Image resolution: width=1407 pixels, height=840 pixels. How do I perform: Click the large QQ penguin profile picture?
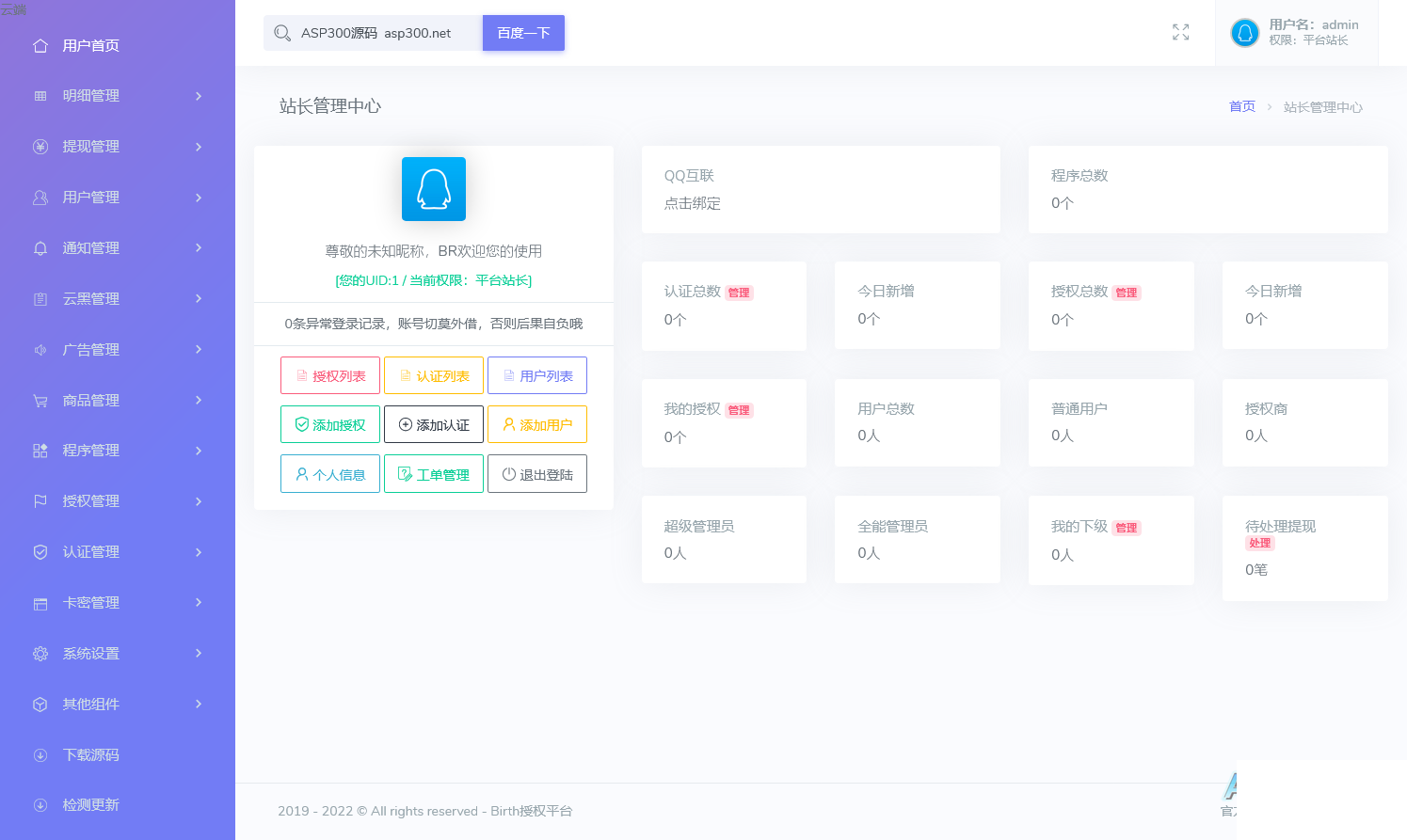(433, 189)
